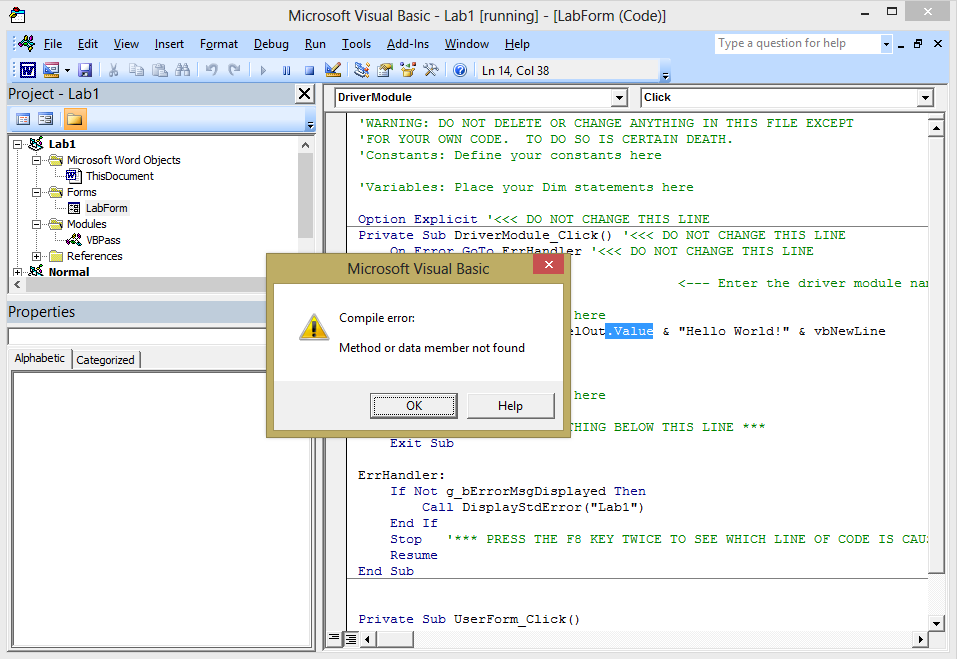Click the Reset (stop) toolbar icon
Image resolution: width=957 pixels, height=659 pixels.
[x=309, y=70]
